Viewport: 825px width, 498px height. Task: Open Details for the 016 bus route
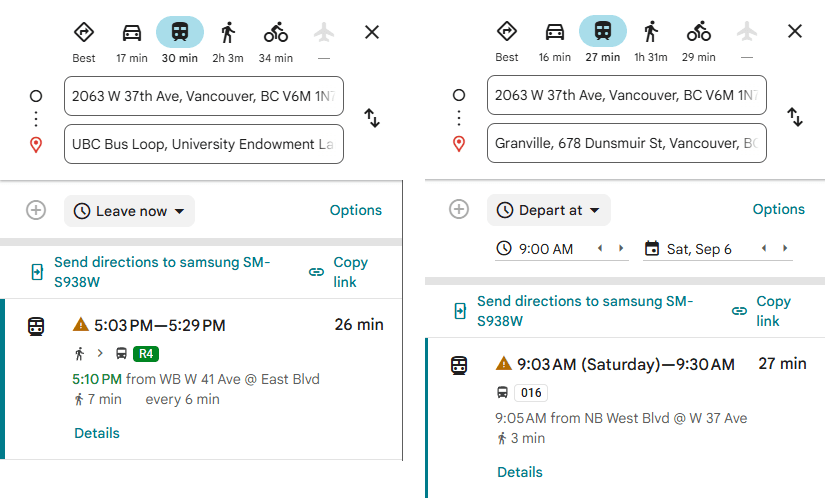coord(520,472)
